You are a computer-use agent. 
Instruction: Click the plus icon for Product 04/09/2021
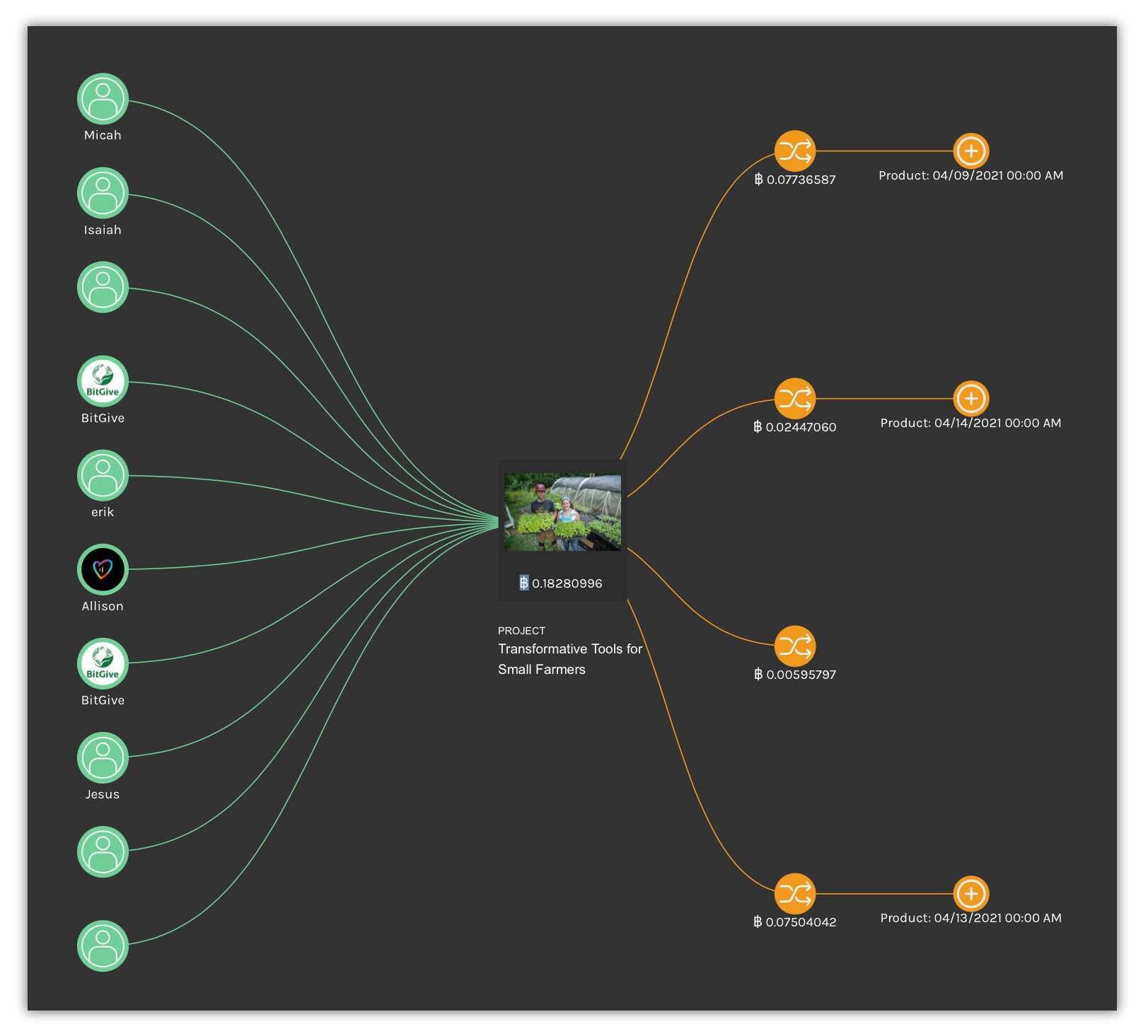point(971,150)
